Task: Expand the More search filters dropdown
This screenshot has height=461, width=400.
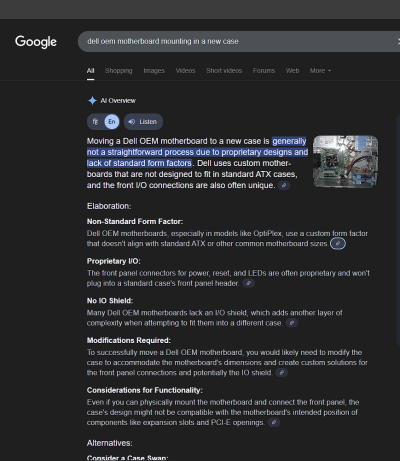Action: [x=320, y=71]
